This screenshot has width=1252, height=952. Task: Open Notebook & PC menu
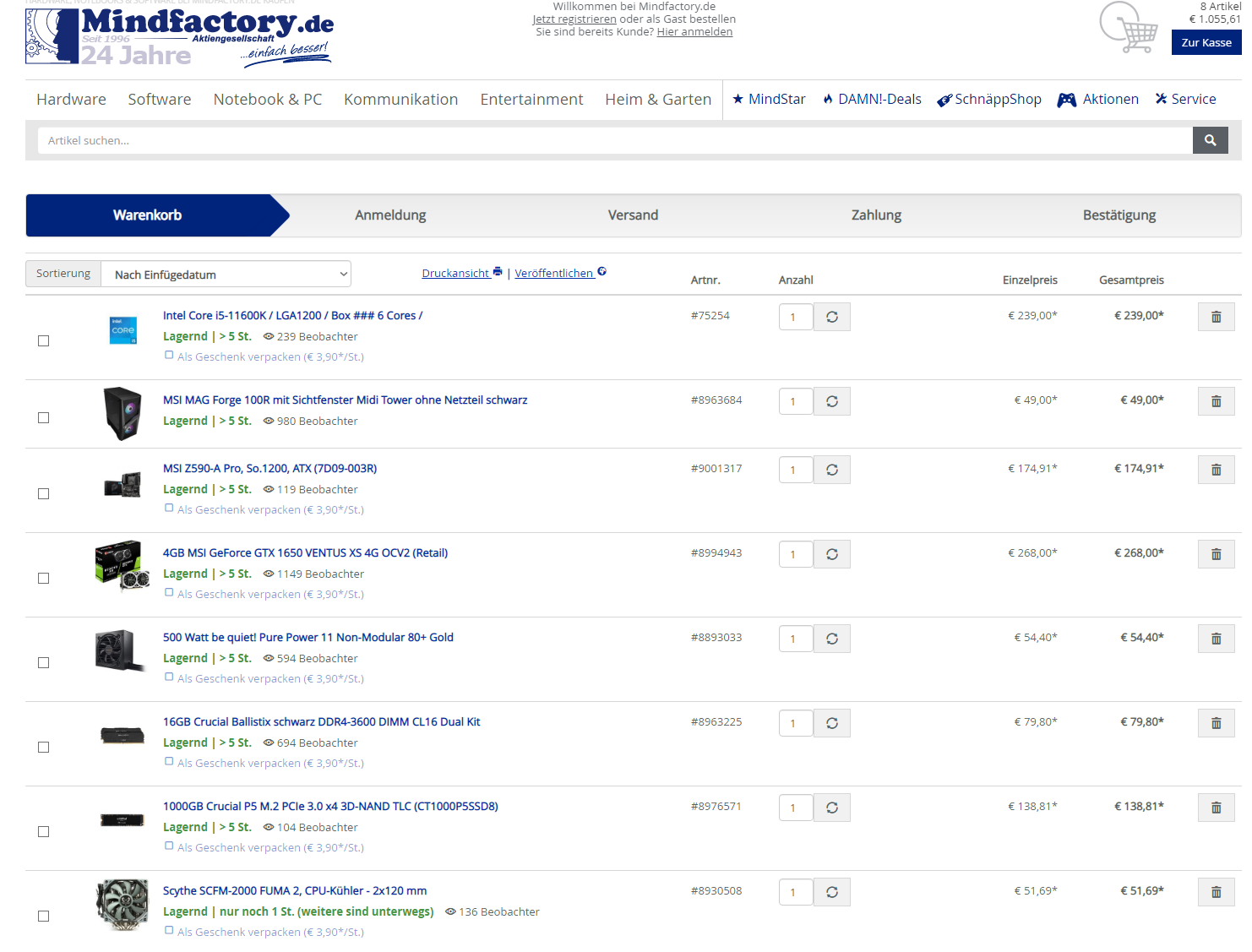click(x=268, y=99)
